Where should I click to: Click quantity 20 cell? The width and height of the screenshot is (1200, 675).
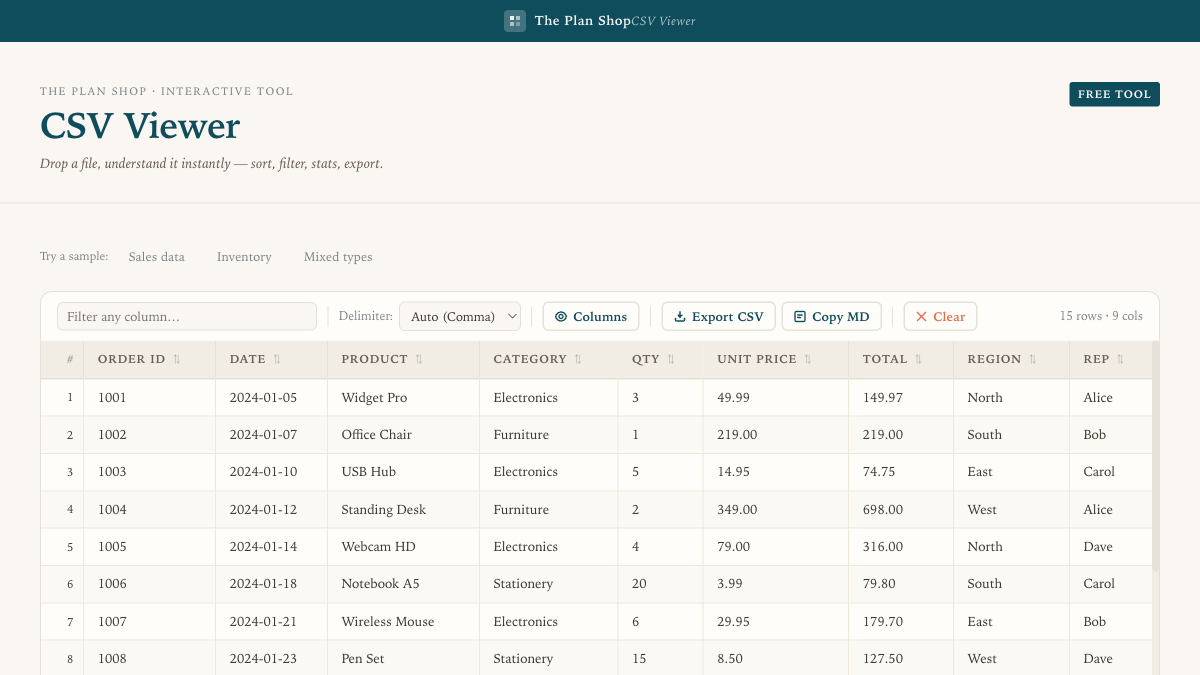(661, 584)
